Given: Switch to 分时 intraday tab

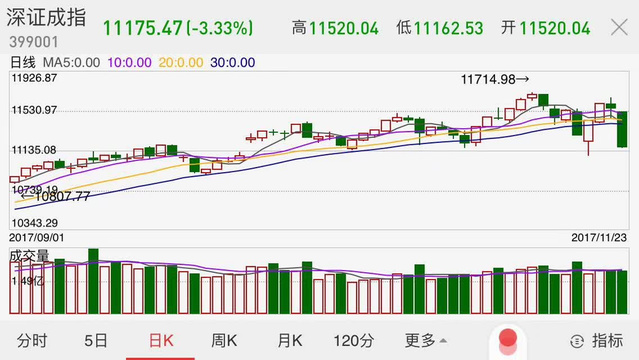Looking at the screenshot, I should pos(32,340).
